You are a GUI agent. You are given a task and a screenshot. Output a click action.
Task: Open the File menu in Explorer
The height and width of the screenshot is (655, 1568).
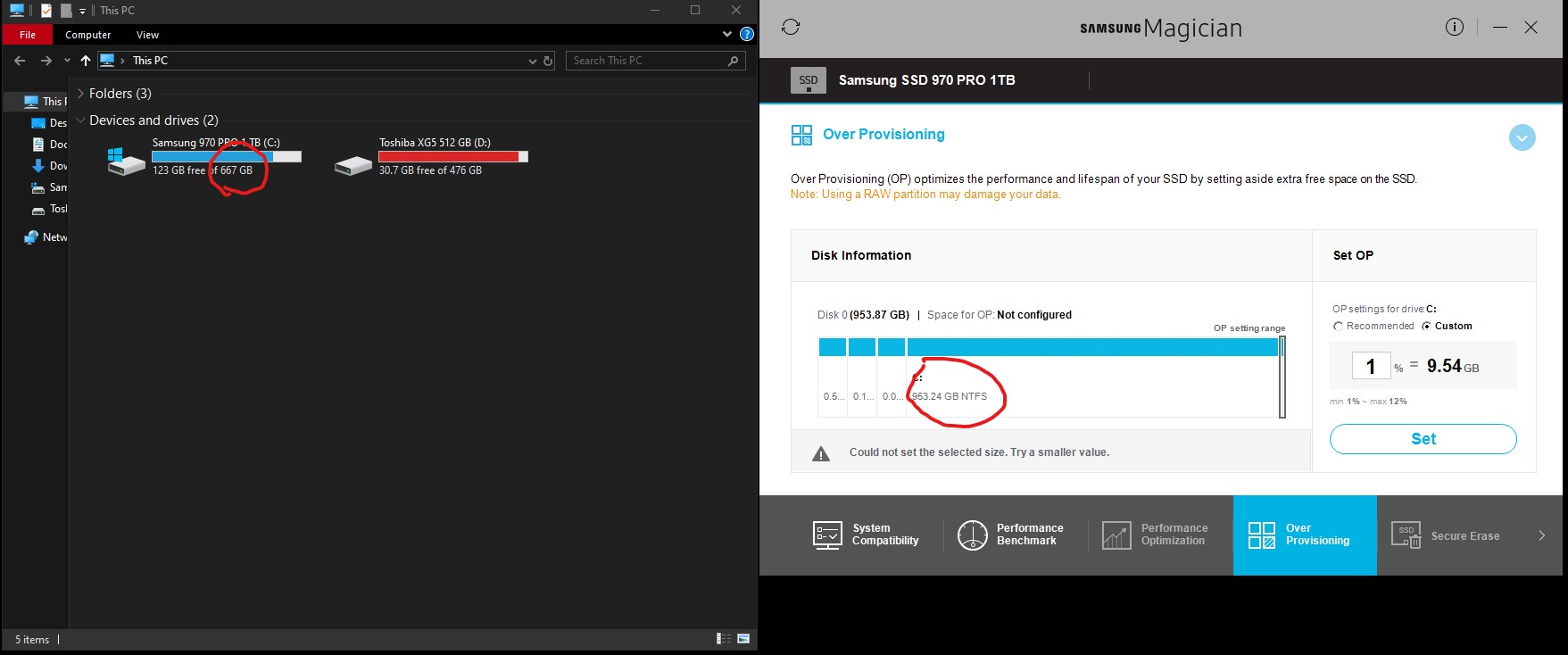coord(28,35)
